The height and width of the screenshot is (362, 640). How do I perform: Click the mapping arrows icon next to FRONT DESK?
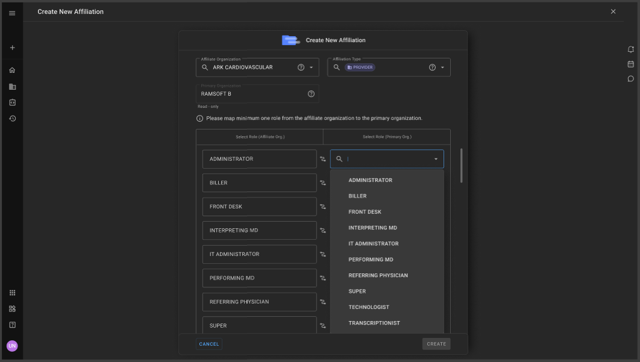pos(323,207)
